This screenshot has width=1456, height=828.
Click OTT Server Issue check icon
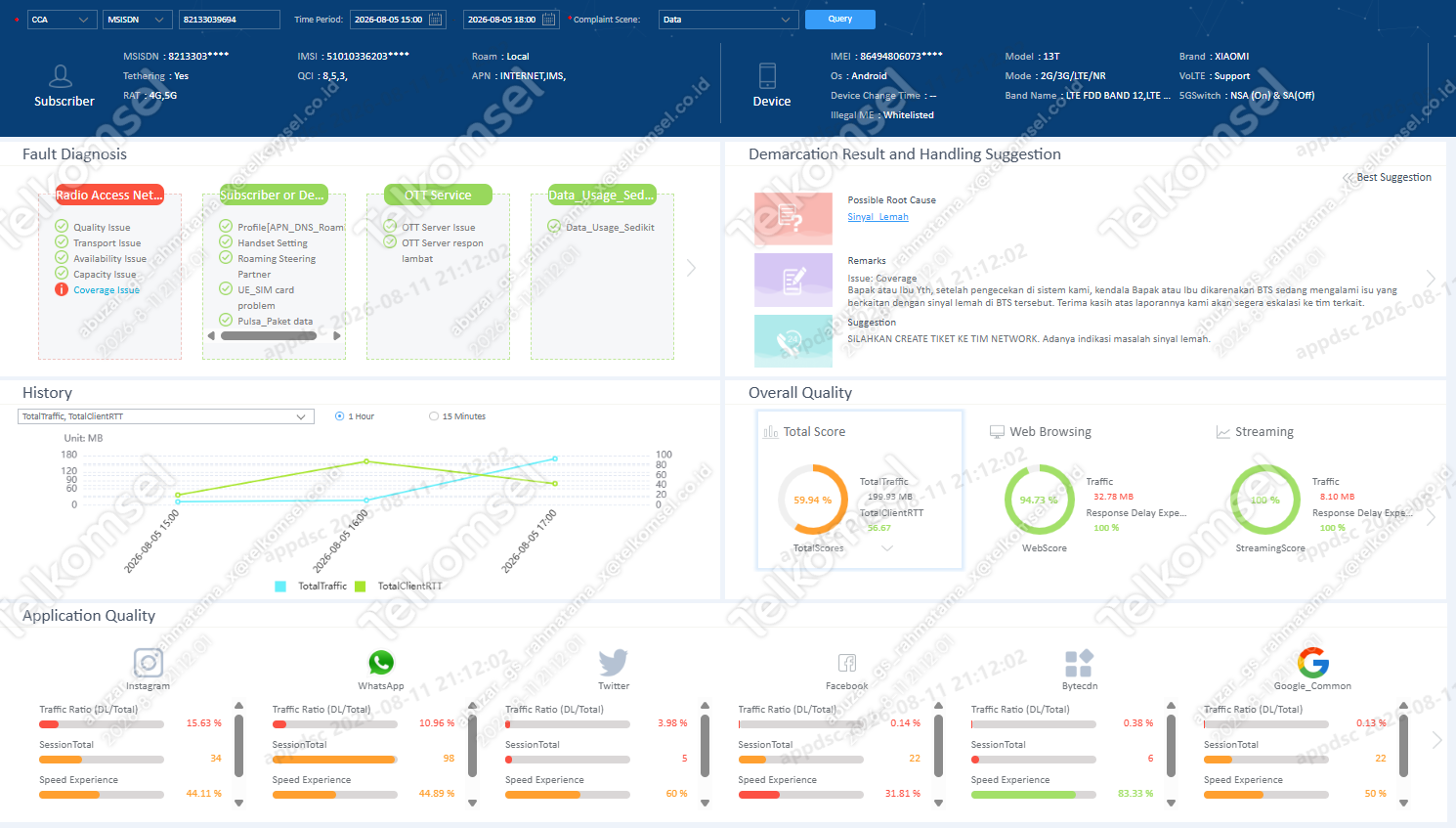click(390, 227)
